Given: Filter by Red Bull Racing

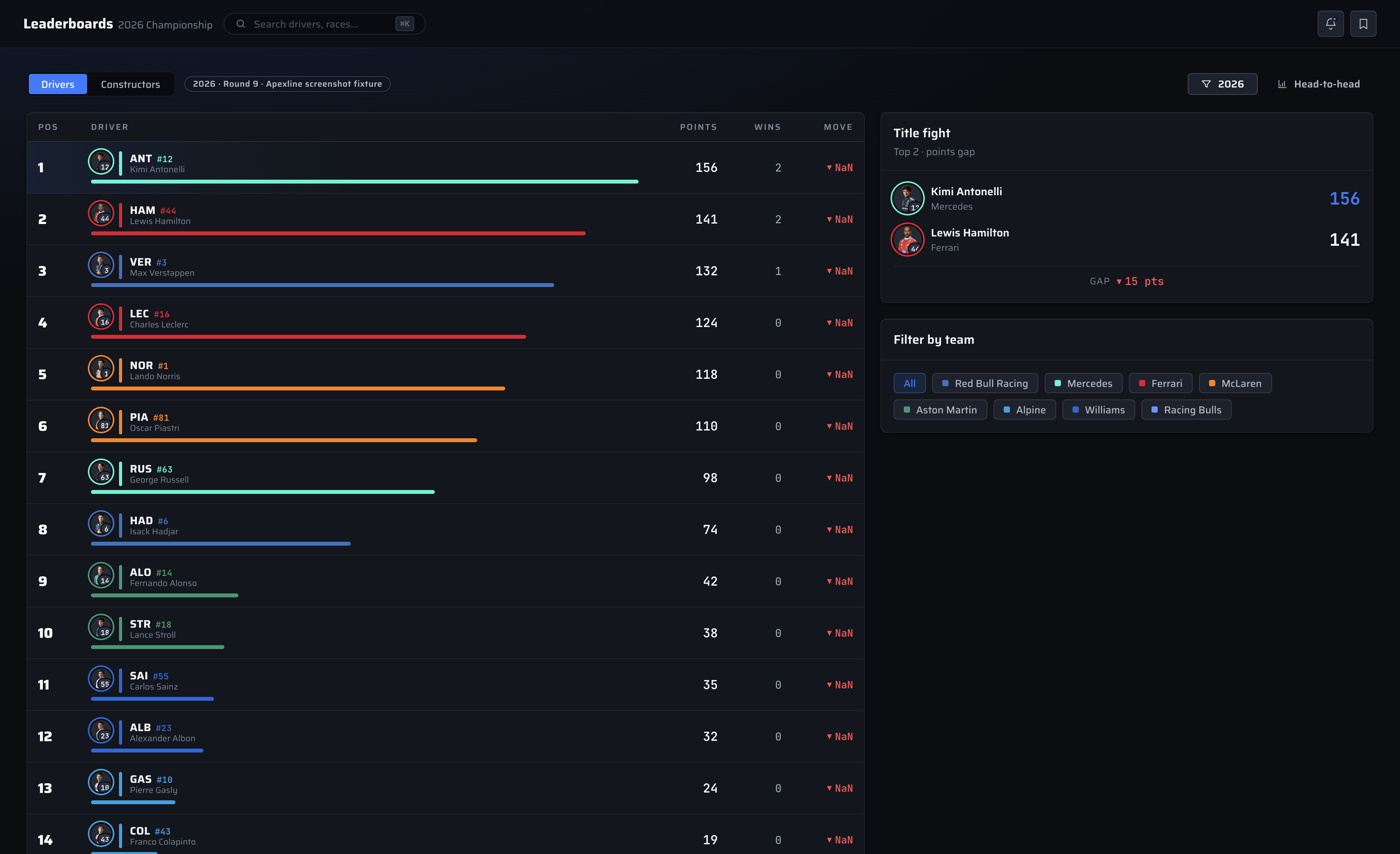Looking at the screenshot, I should 985,383.
